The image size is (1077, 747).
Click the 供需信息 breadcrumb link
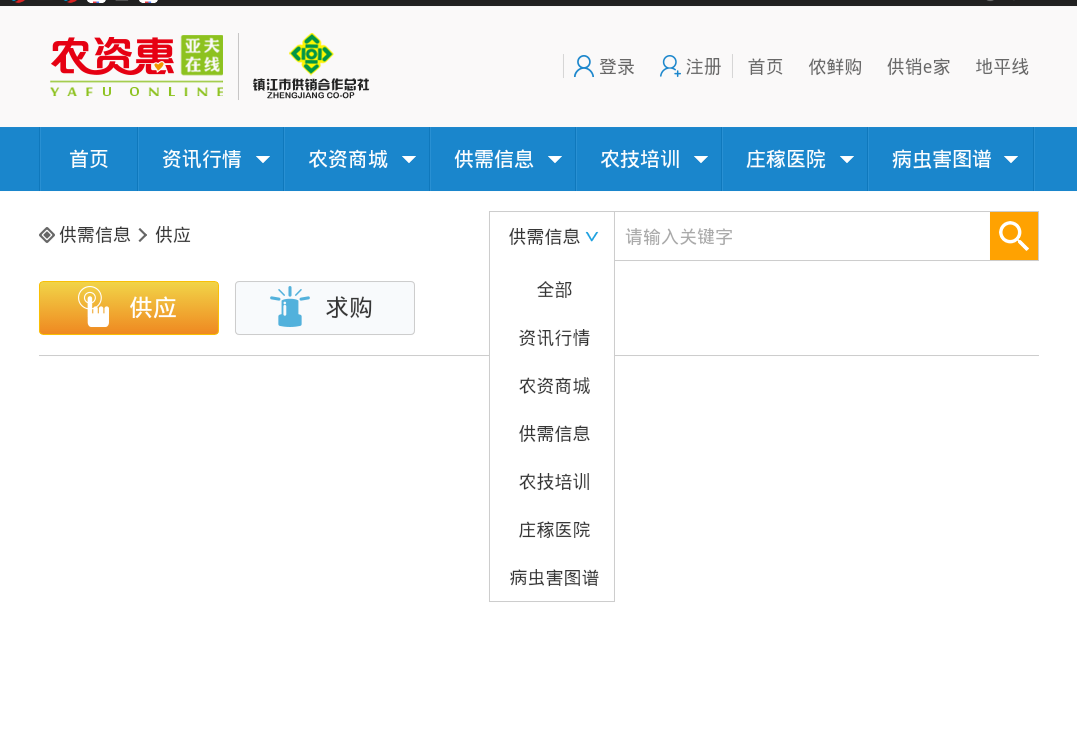click(x=95, y=235)
